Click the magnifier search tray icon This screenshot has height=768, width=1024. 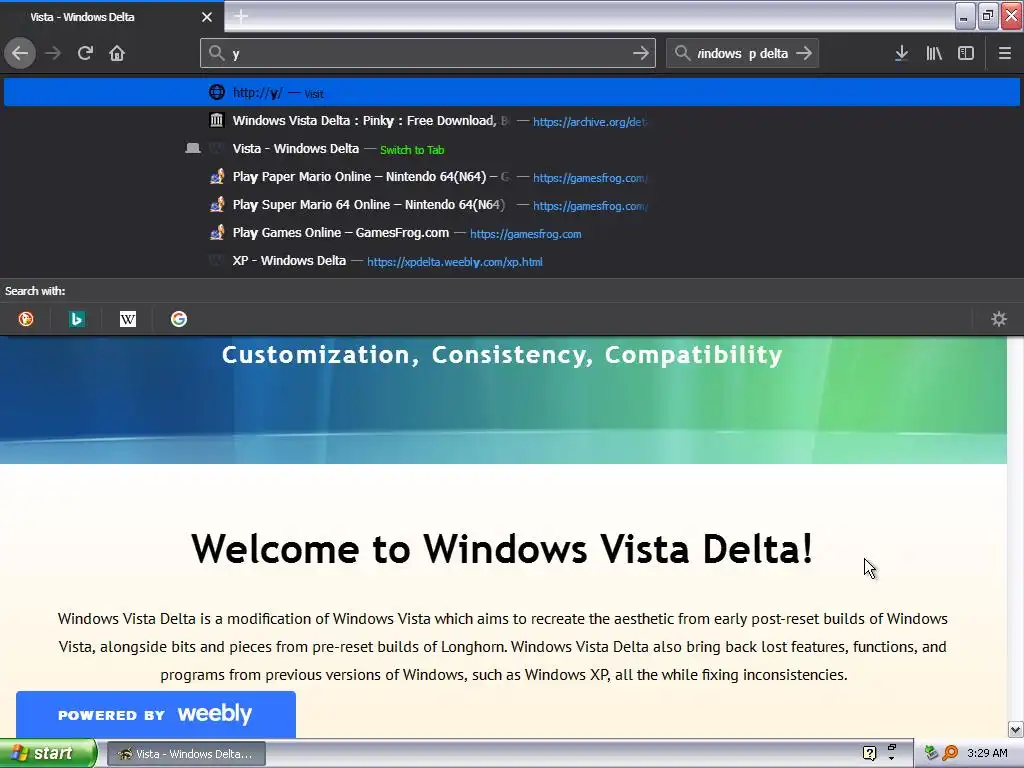(x=950, y=753)
